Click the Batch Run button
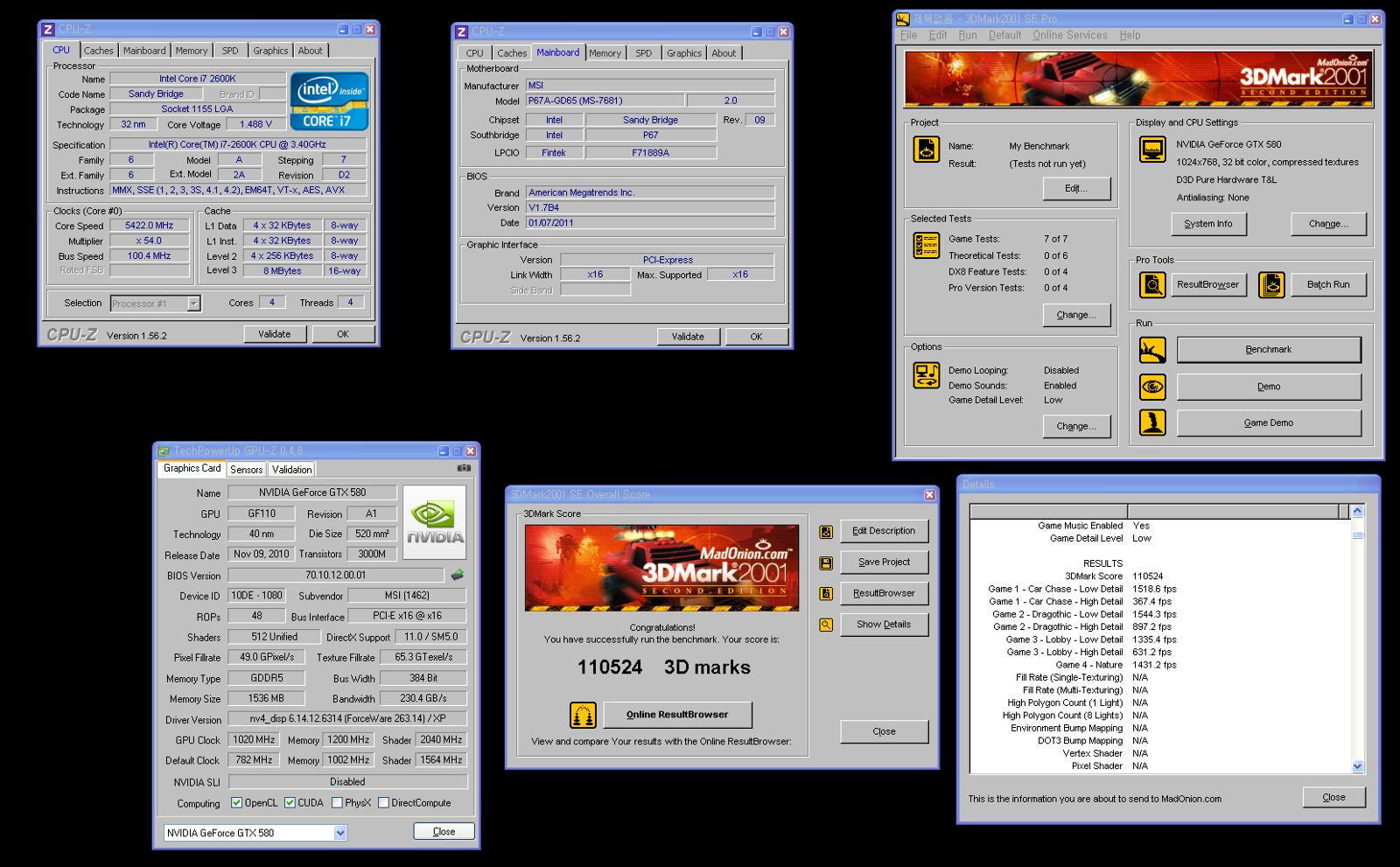Viewport: 1400px width, 867px height. tap(1328, 284)
